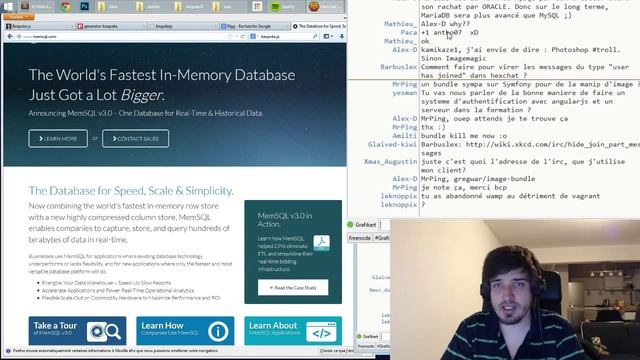Open the webcam video overlay

[515, 290]
